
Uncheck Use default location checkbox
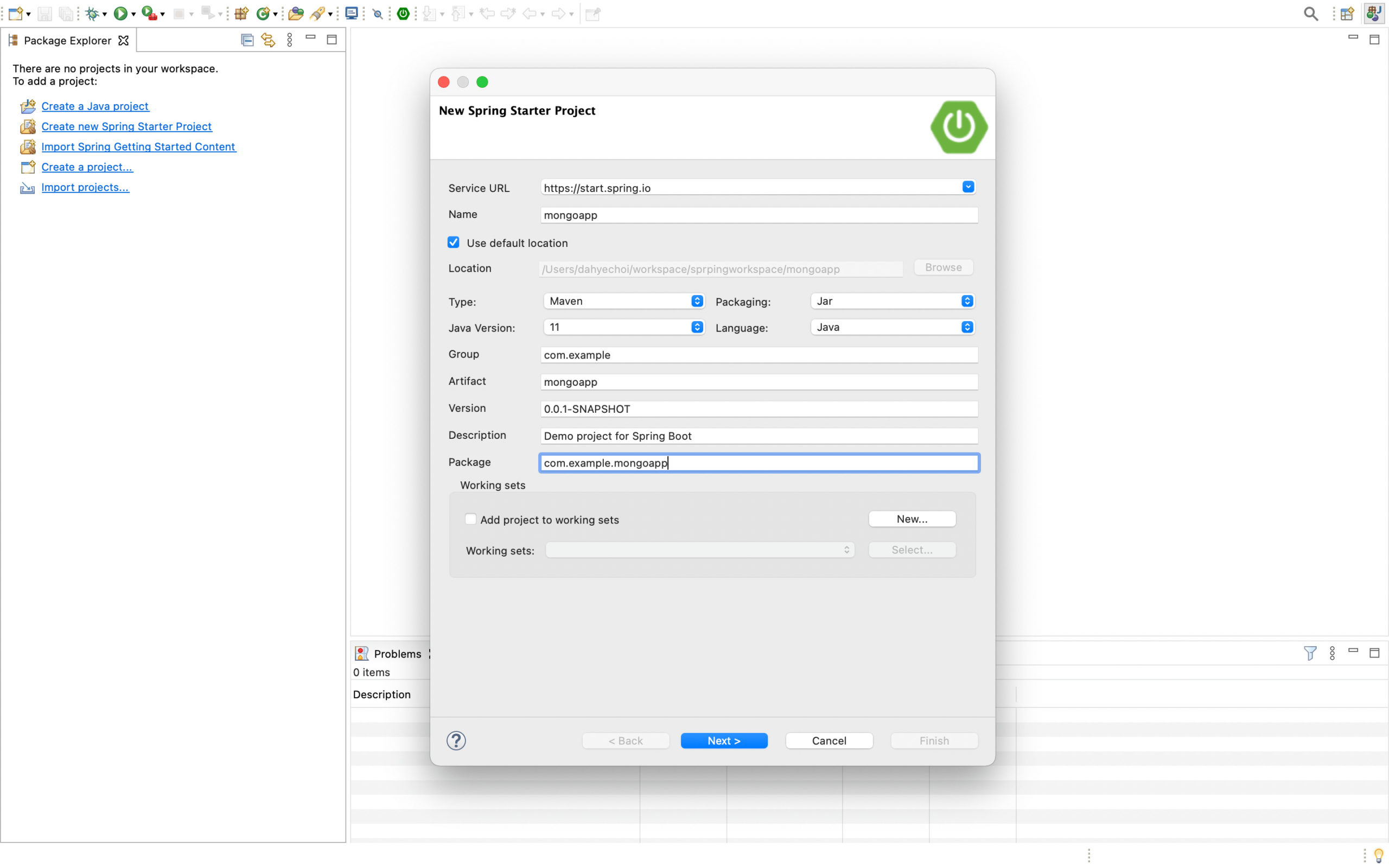(454, 242)
